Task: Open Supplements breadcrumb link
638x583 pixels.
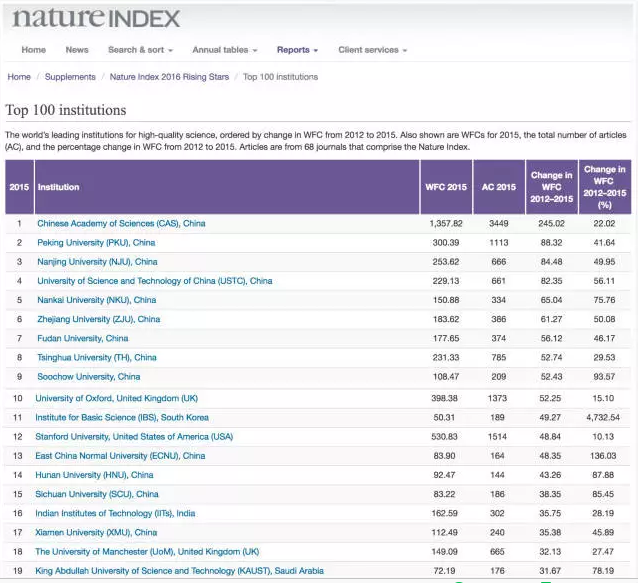Action: click(70, 77)
